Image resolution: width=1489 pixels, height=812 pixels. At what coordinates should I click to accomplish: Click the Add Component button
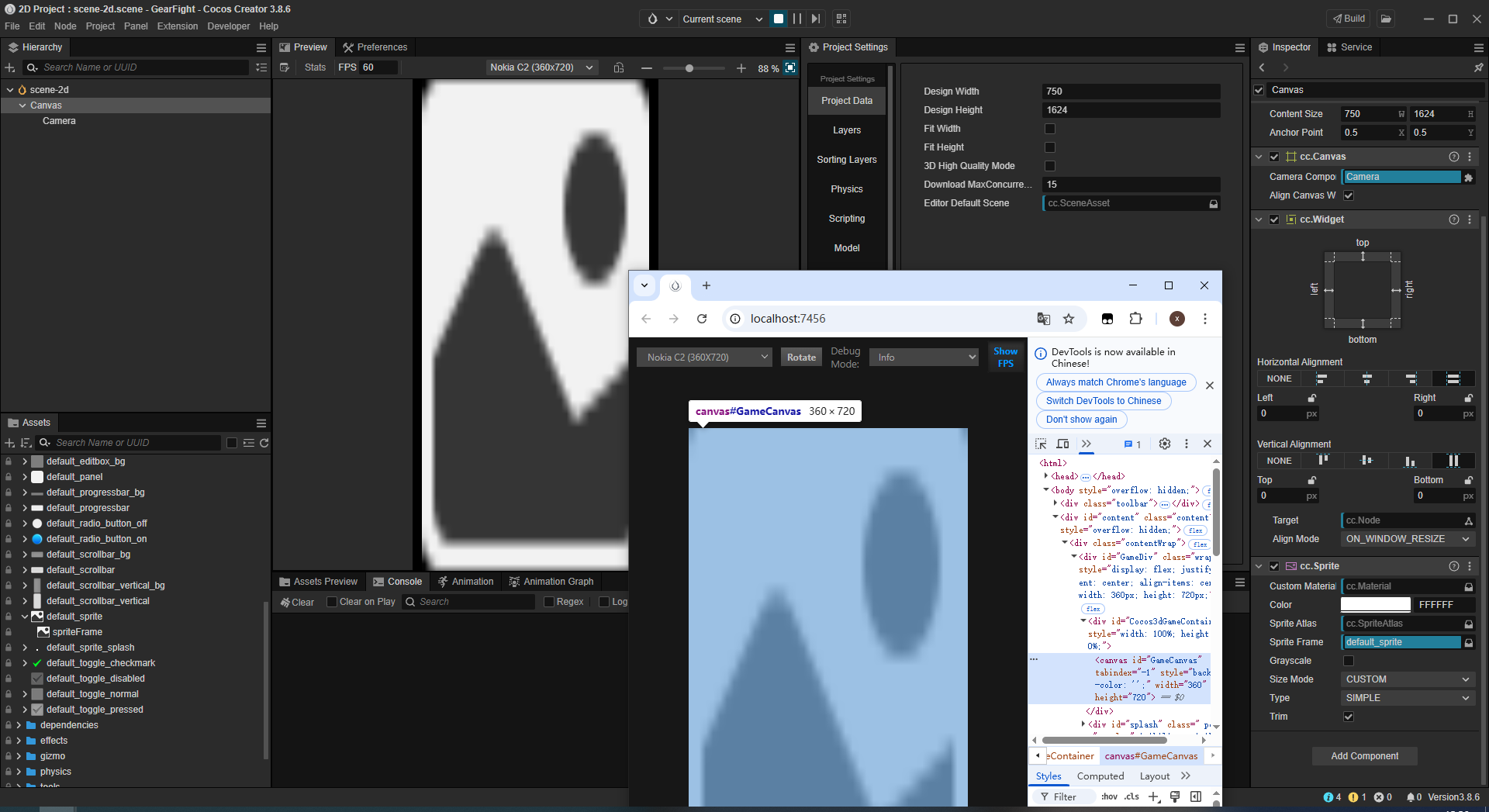coord(1364,756)
